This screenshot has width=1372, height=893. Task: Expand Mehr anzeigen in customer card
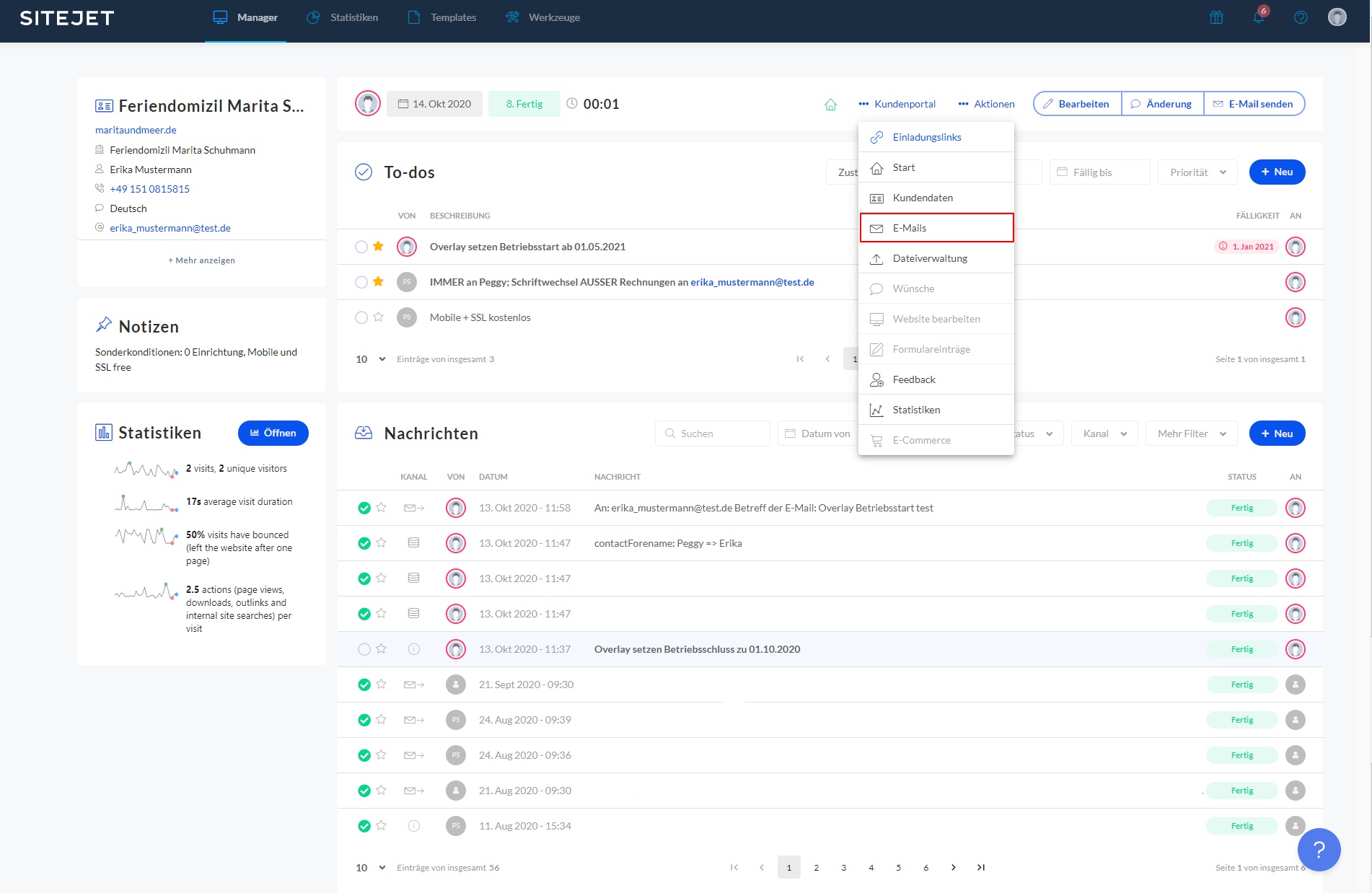[202, 260]
